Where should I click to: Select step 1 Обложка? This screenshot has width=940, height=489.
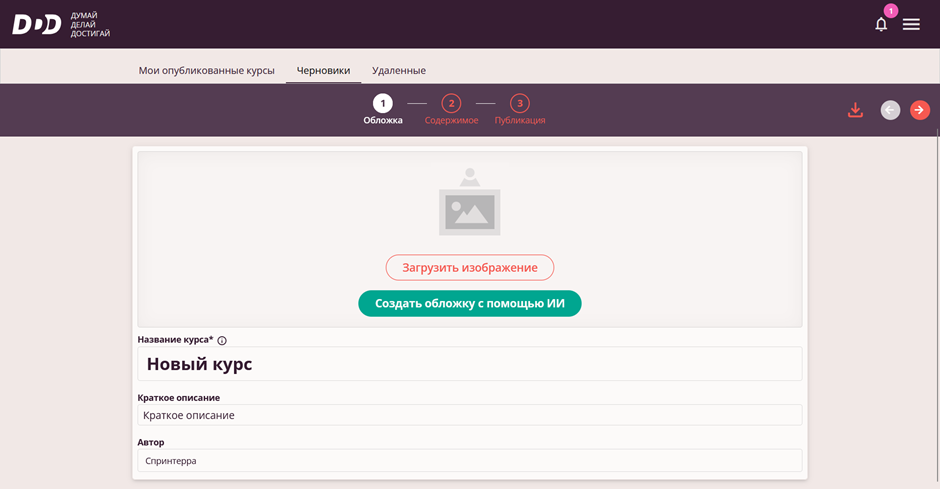382,103
